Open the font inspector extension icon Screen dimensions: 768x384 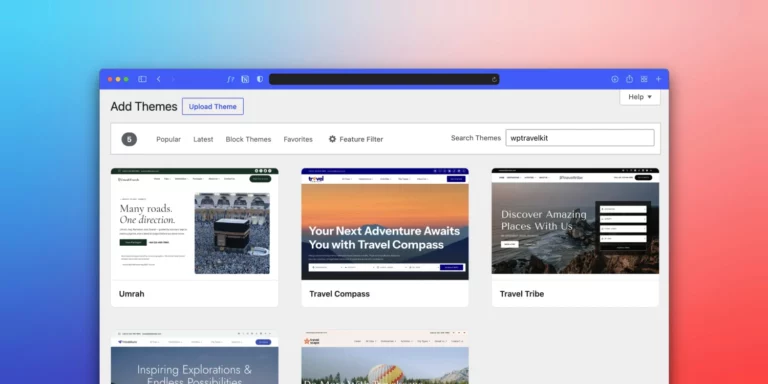230,79
